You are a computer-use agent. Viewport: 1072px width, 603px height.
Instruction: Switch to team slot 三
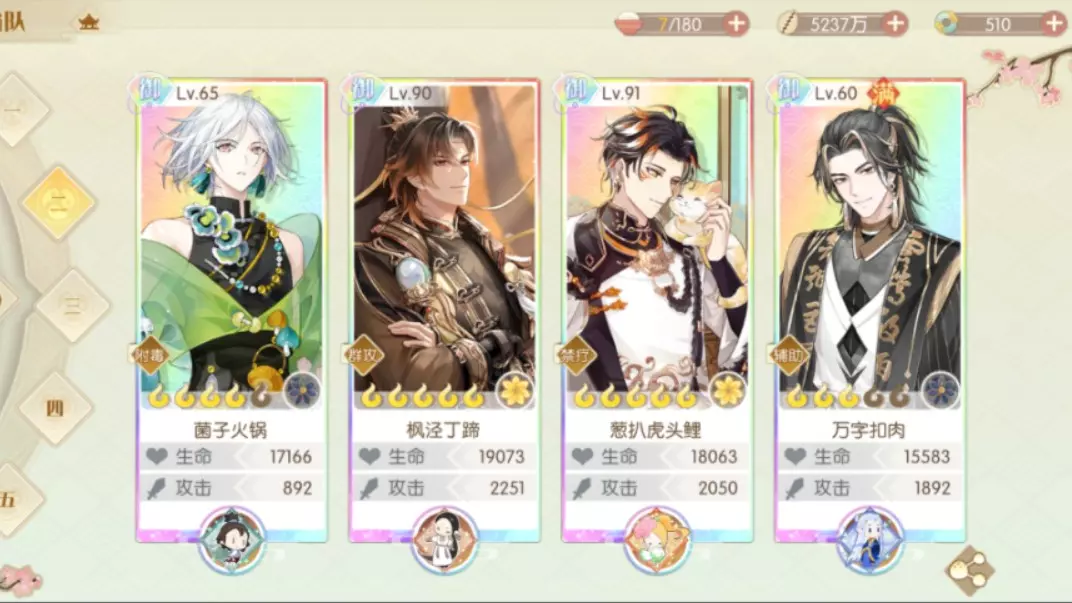click(72, 306)
